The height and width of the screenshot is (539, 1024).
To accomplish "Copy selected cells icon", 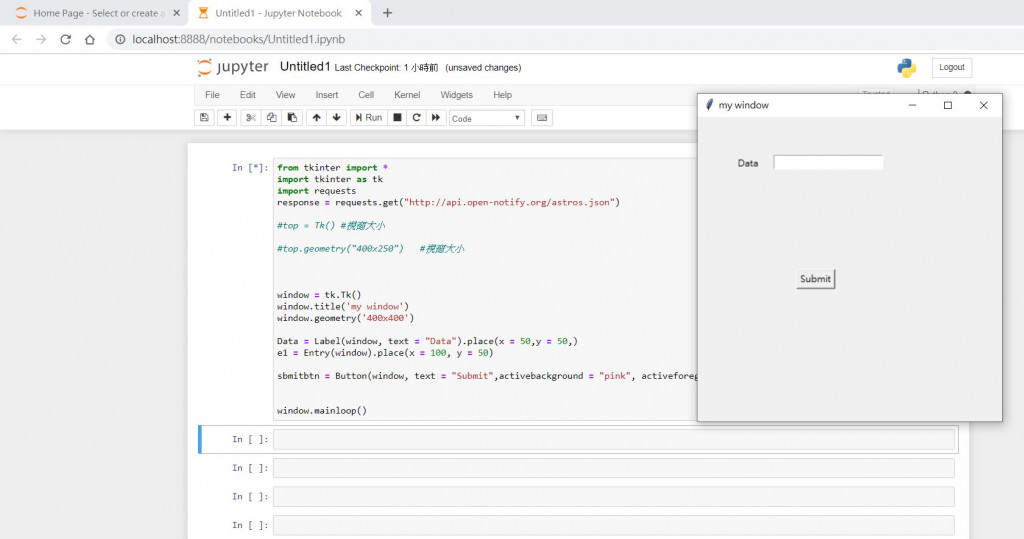I will point(272,118).
